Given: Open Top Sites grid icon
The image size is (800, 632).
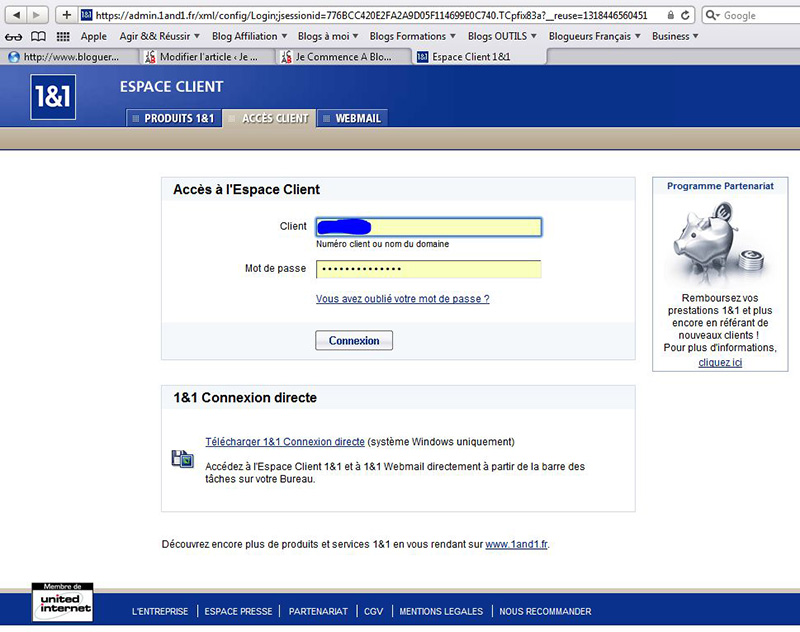Looking at the screenshot, I should pyautogui.click(x=63, y=36).
